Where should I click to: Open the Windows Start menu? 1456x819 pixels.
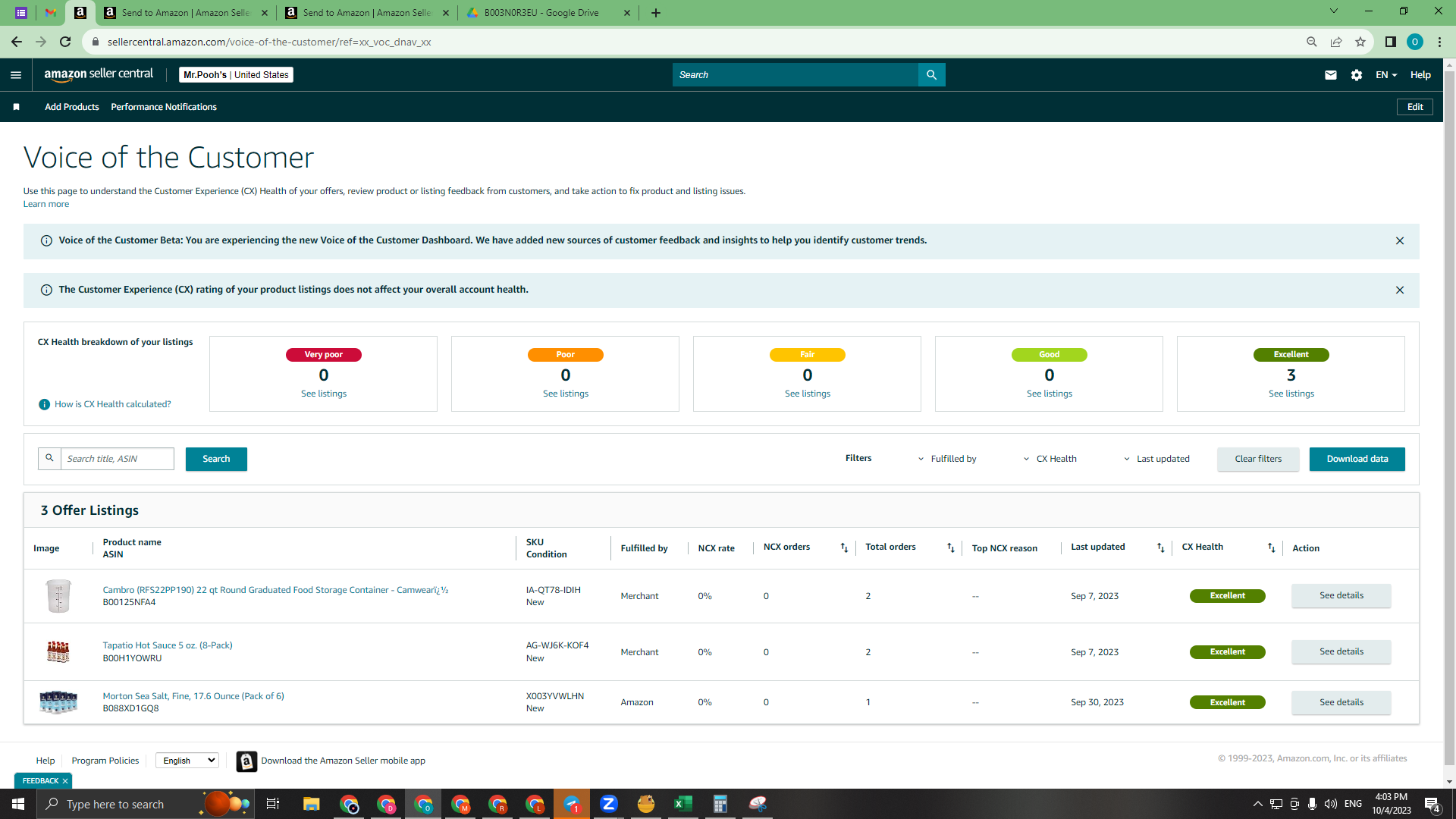click(x=18, y=804)
